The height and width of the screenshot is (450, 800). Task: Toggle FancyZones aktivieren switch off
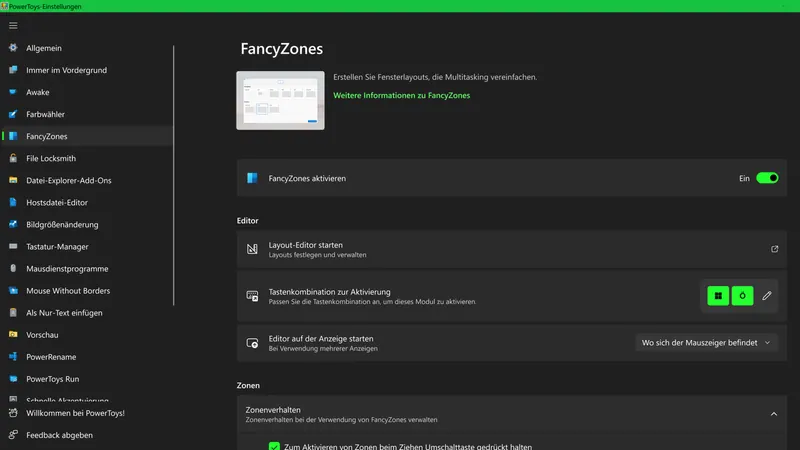(x=767, y=178)
